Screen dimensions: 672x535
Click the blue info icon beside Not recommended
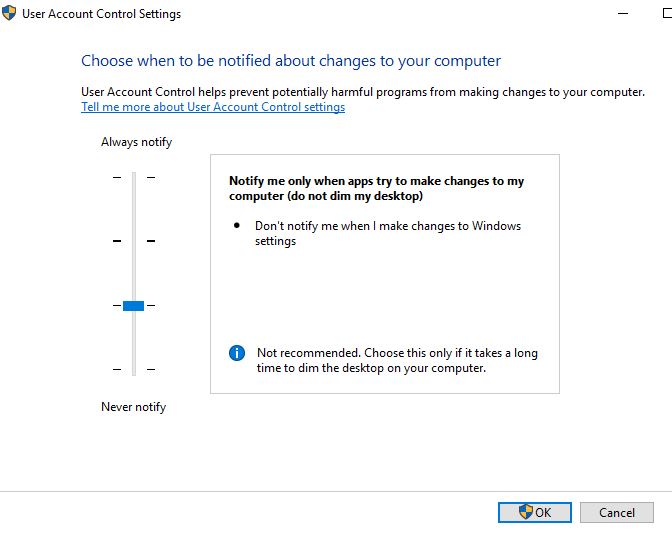coord(237,353)
